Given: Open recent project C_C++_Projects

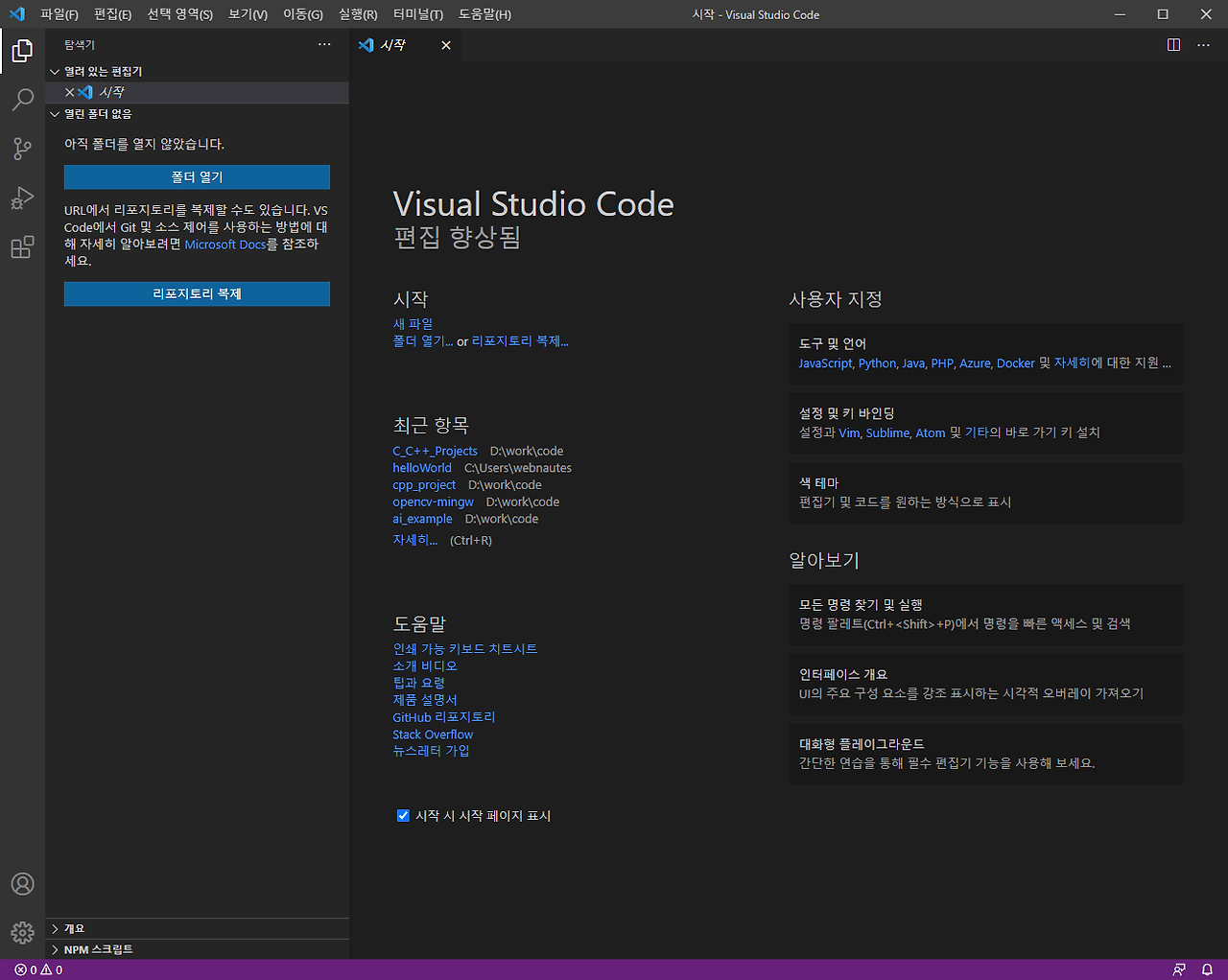Looking at the screenshot, I should [435, 451].
